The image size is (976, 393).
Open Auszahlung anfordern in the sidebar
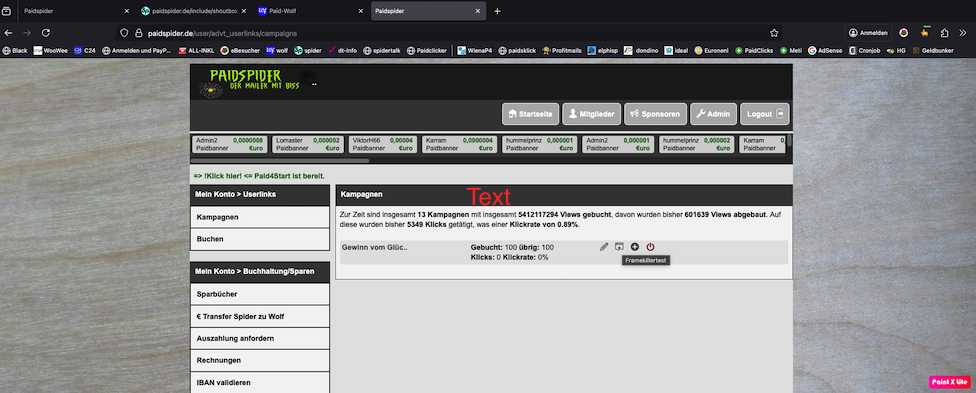260,338
